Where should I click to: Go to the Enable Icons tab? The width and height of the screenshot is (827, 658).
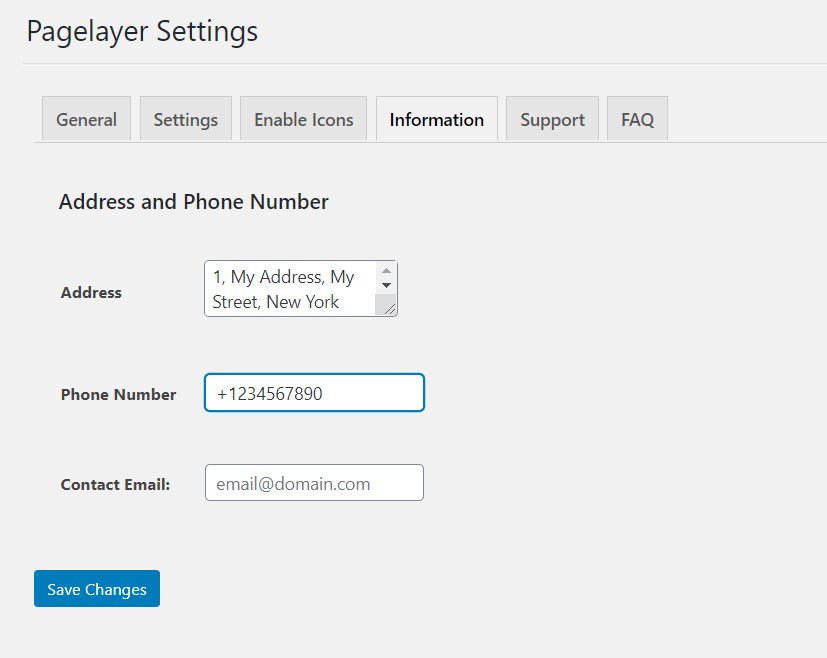pos(303,119)
